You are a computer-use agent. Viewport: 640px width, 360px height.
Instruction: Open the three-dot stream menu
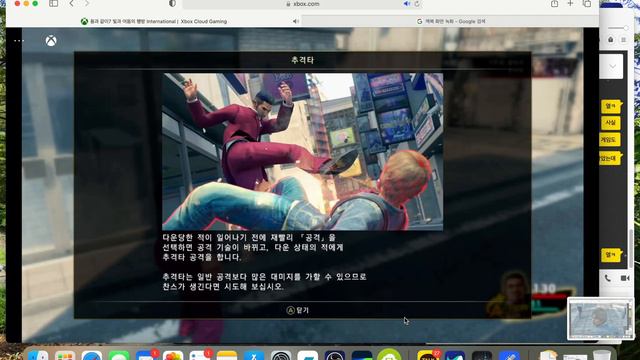pos(19,40)
